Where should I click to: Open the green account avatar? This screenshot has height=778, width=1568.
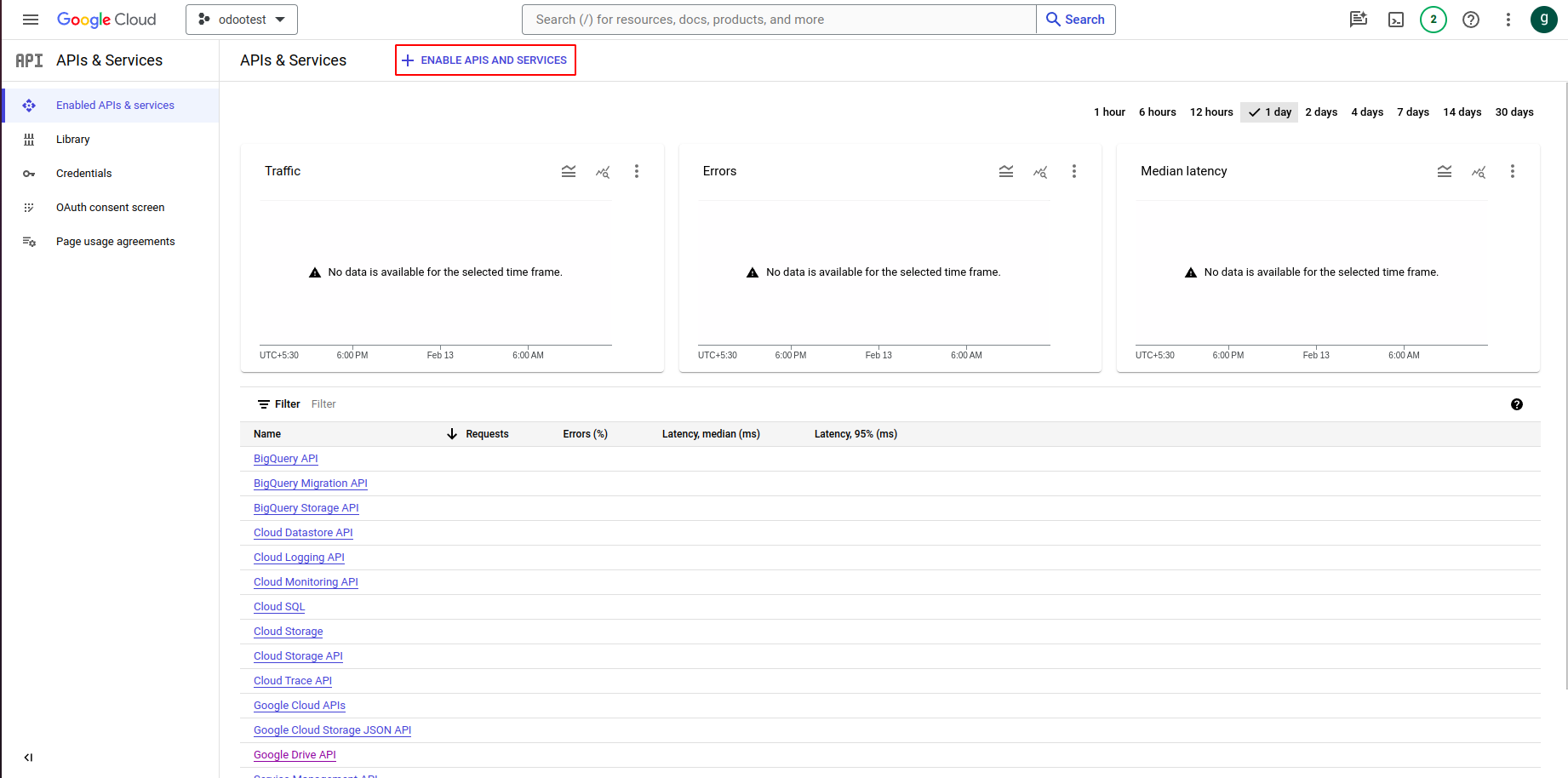click(1544, 20)
